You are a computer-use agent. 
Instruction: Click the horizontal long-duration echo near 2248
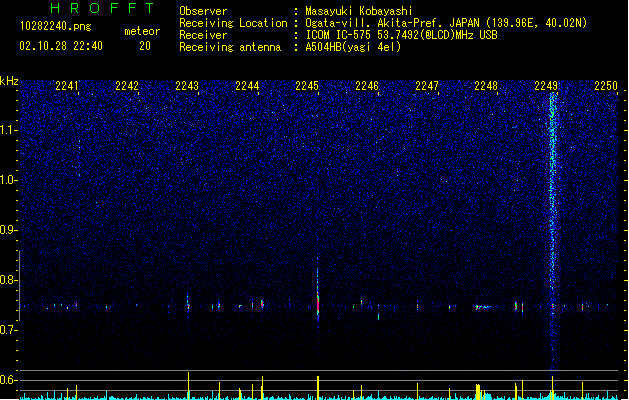483,307
